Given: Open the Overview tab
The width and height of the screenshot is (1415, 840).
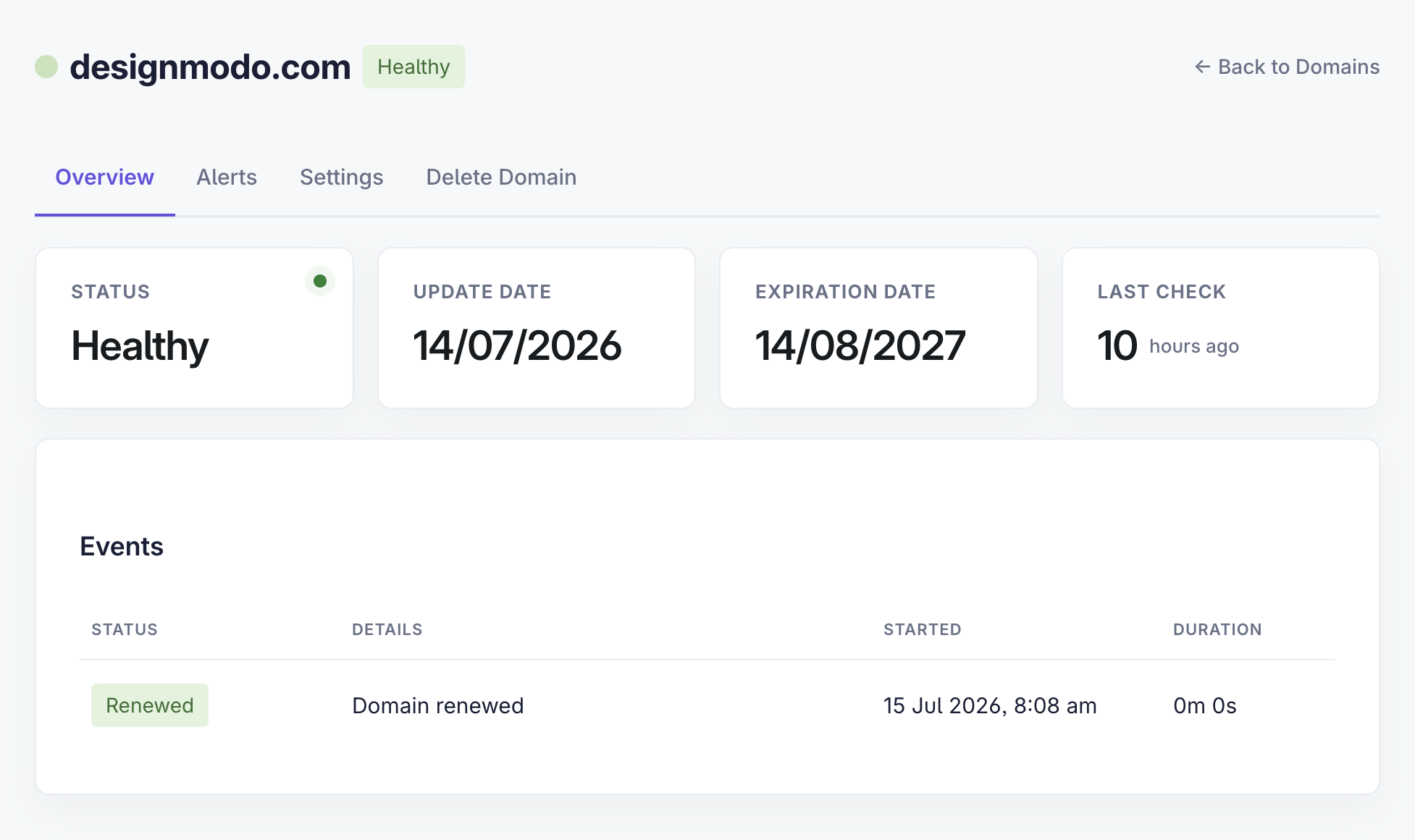Looking at the screenshot, I should (x=105, y=177).
